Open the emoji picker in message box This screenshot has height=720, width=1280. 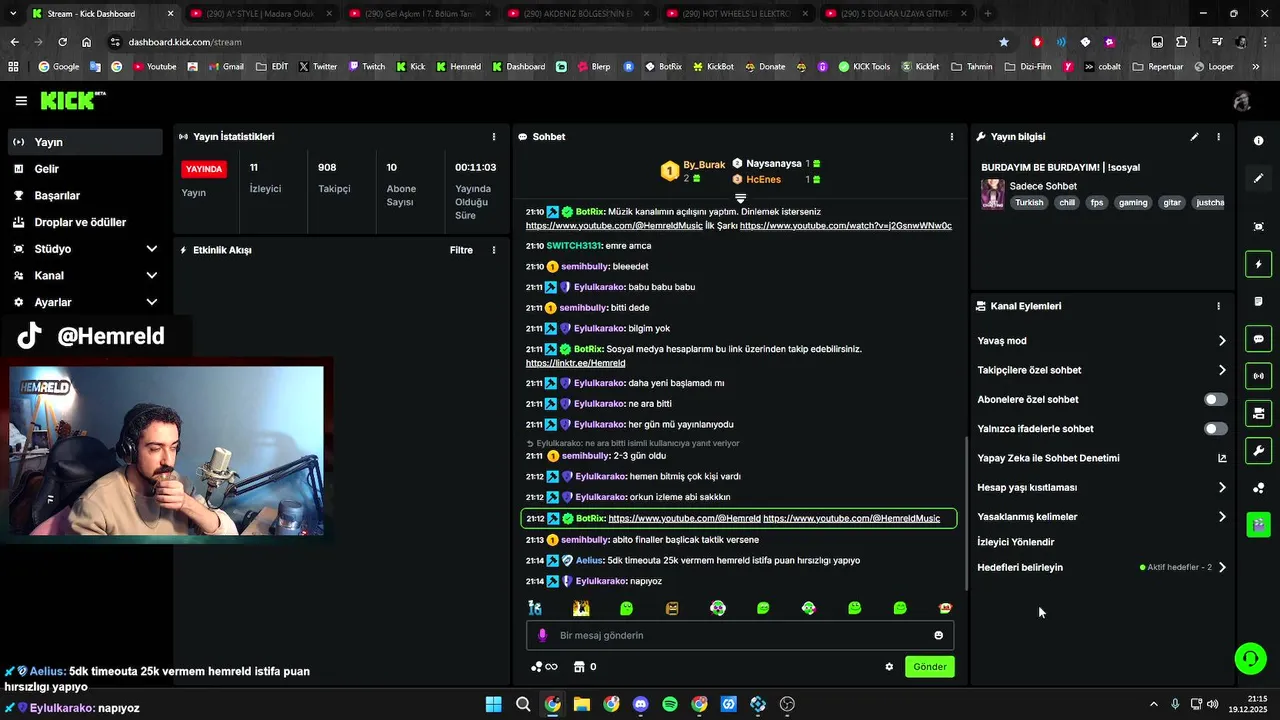point(938,635)
